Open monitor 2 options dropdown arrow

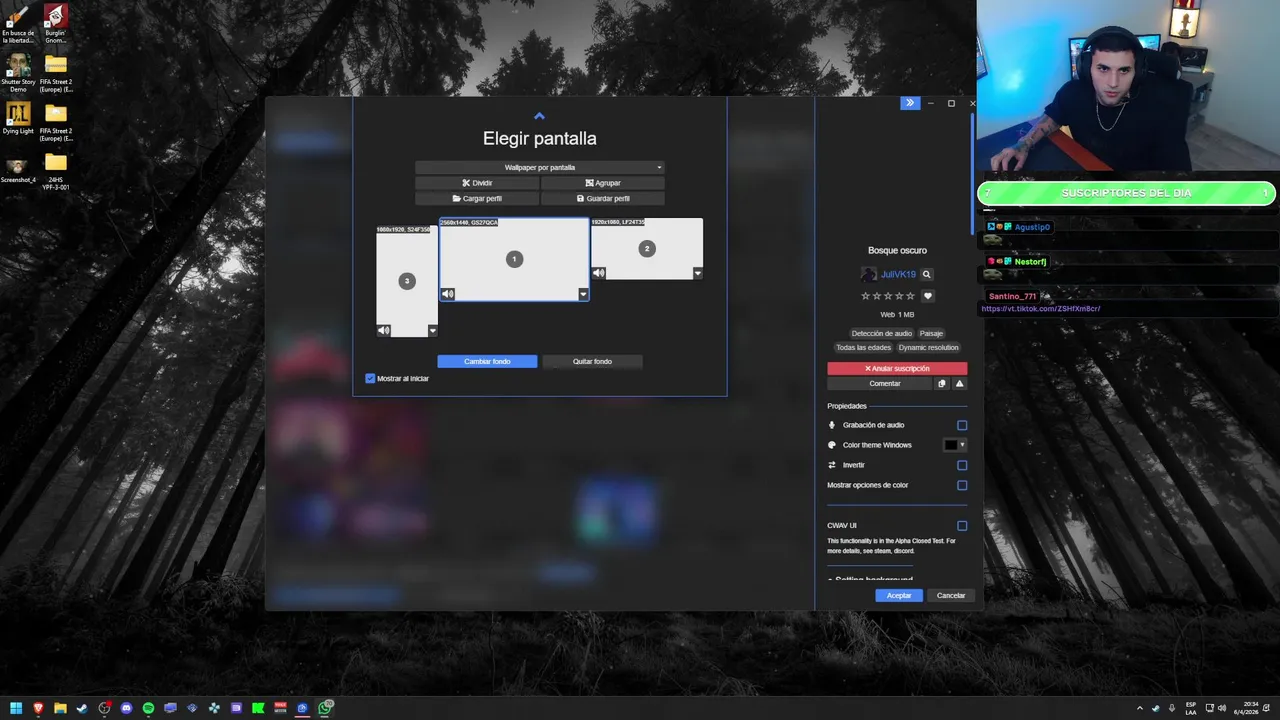point(697,273)
